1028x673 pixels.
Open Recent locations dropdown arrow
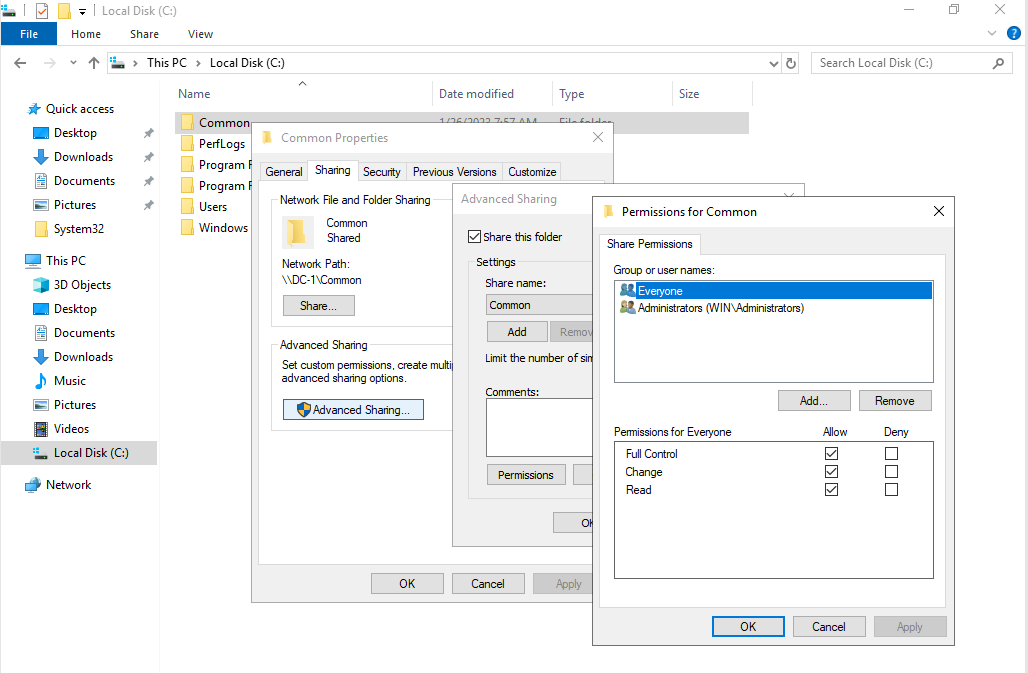(x=73, y=63)
